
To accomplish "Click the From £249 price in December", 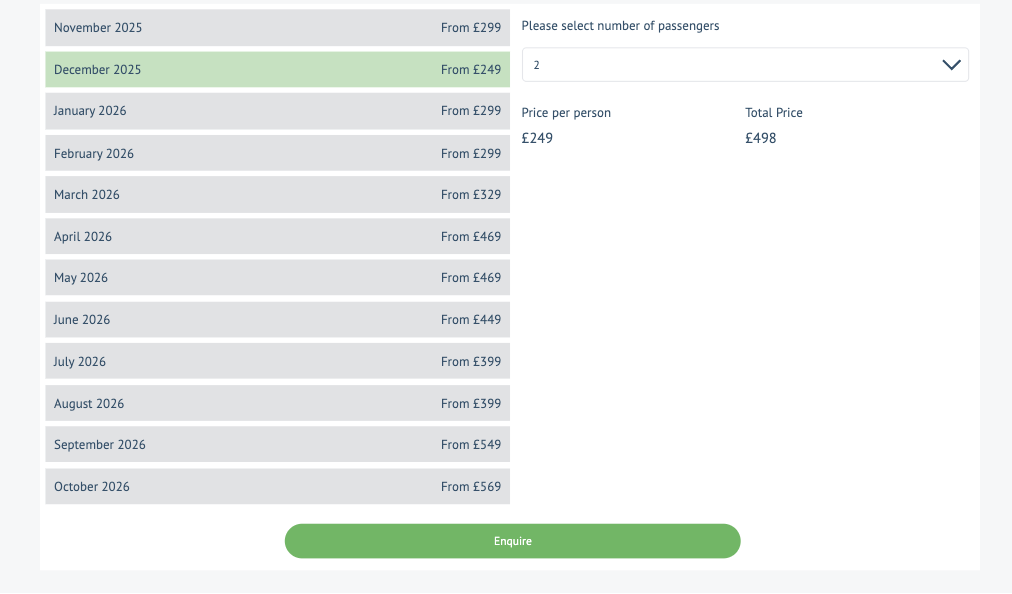I will coord(471,70).
